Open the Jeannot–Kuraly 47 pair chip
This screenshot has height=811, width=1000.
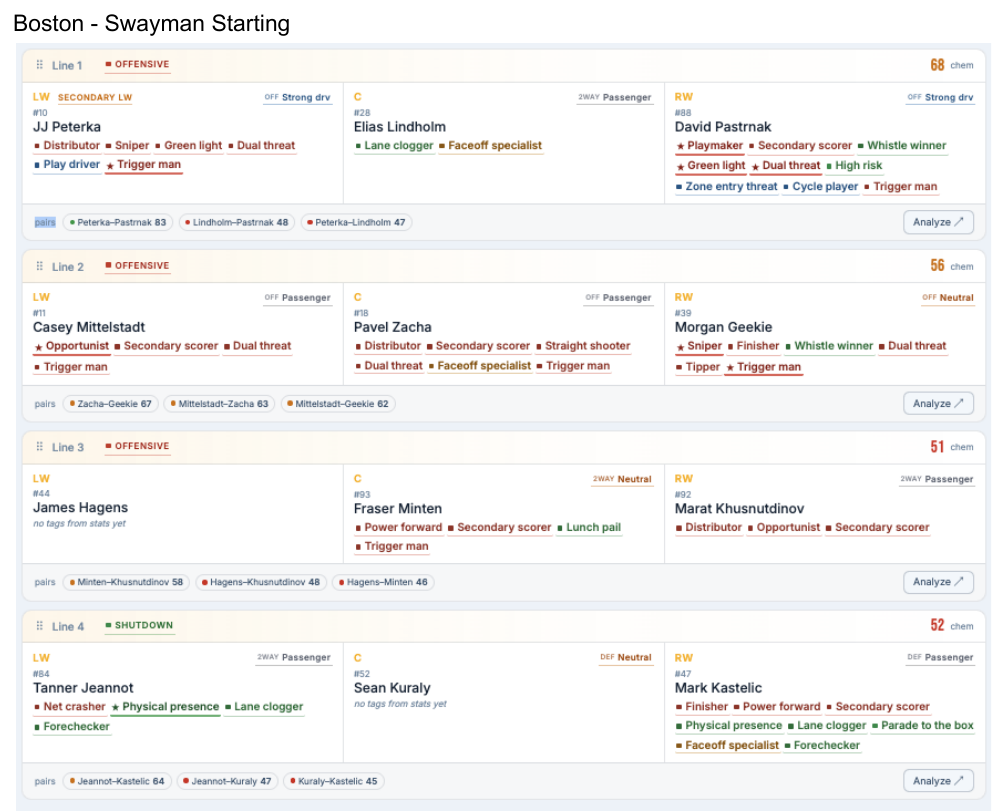[227, 781]
